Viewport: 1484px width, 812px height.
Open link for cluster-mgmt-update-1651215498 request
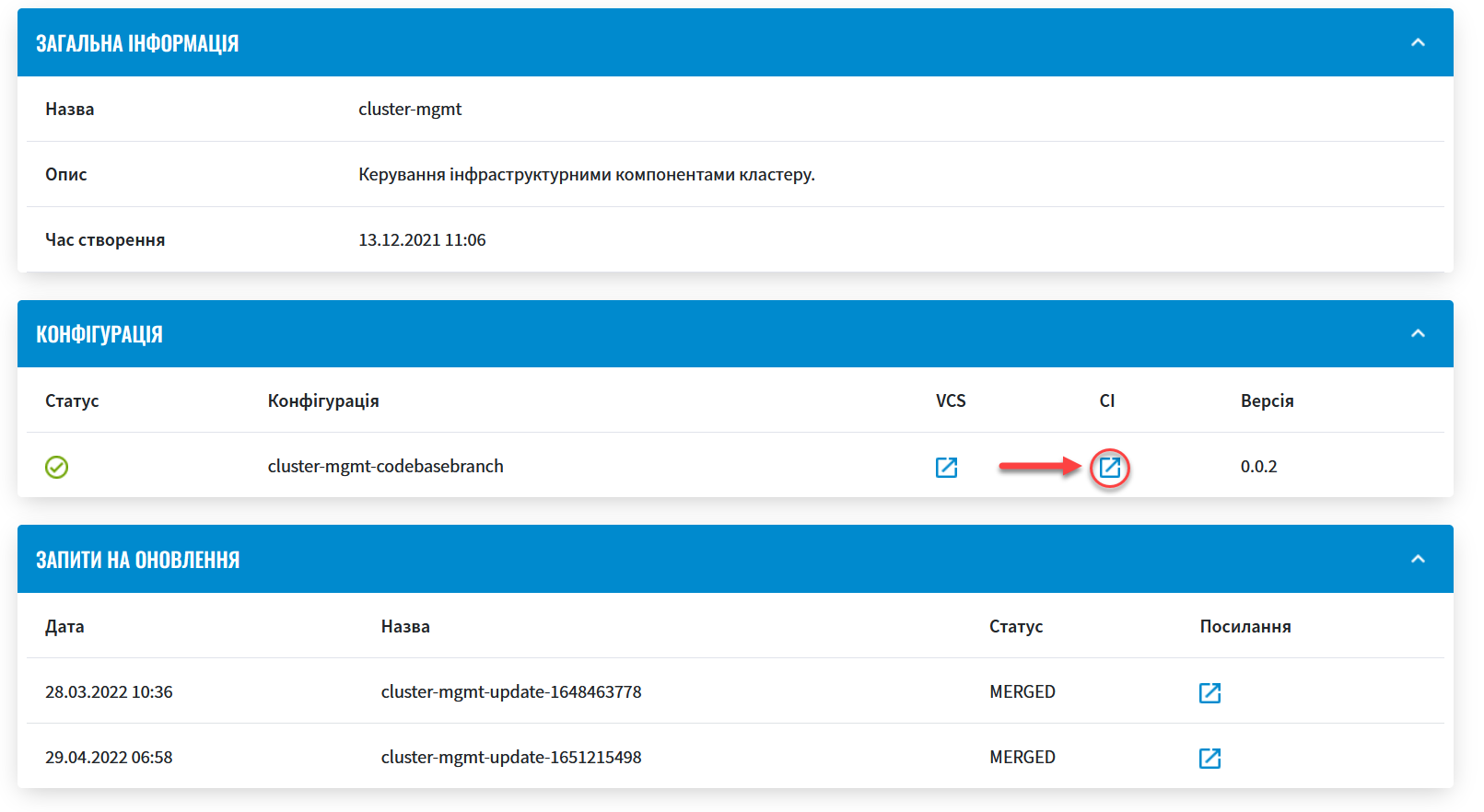pos(1209,758)
